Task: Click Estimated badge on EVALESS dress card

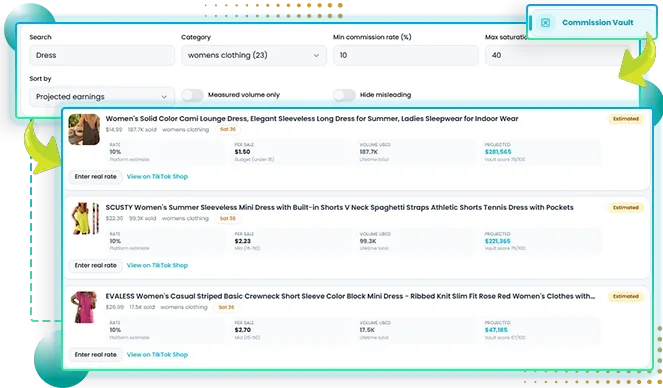Action: [x=626, y=296]
